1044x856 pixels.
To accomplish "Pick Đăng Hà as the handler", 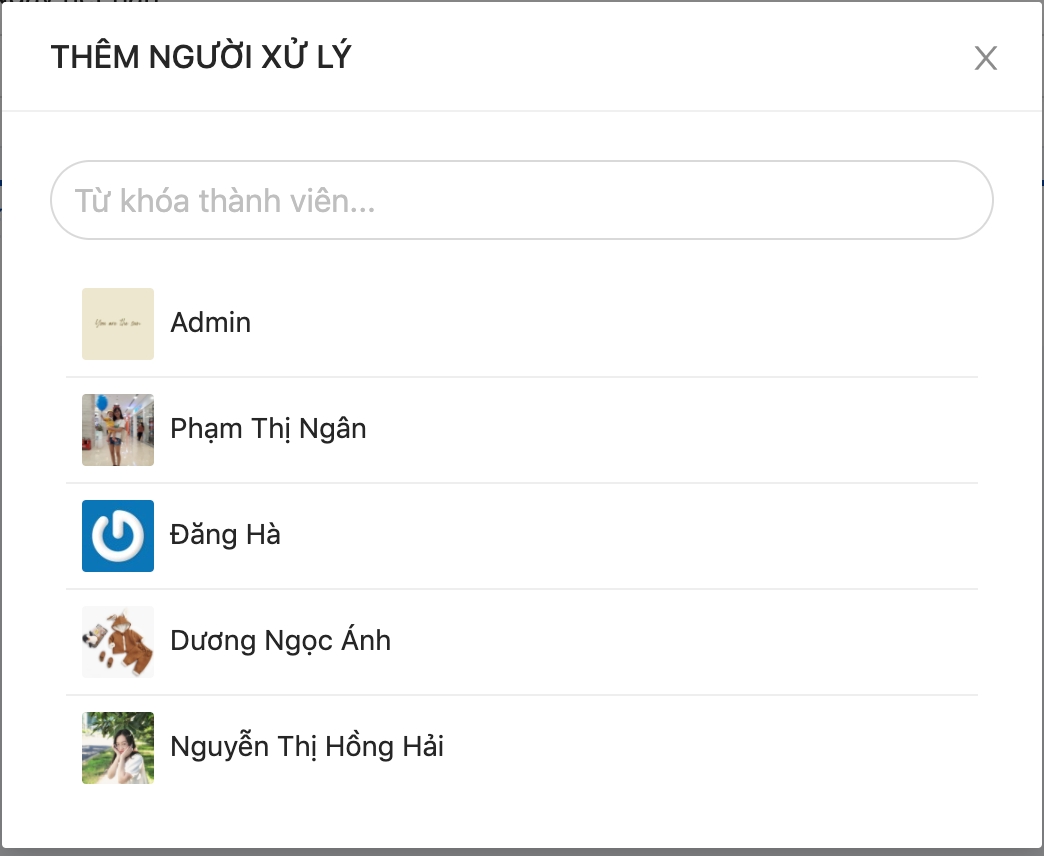I will click(x=225, y=535).
